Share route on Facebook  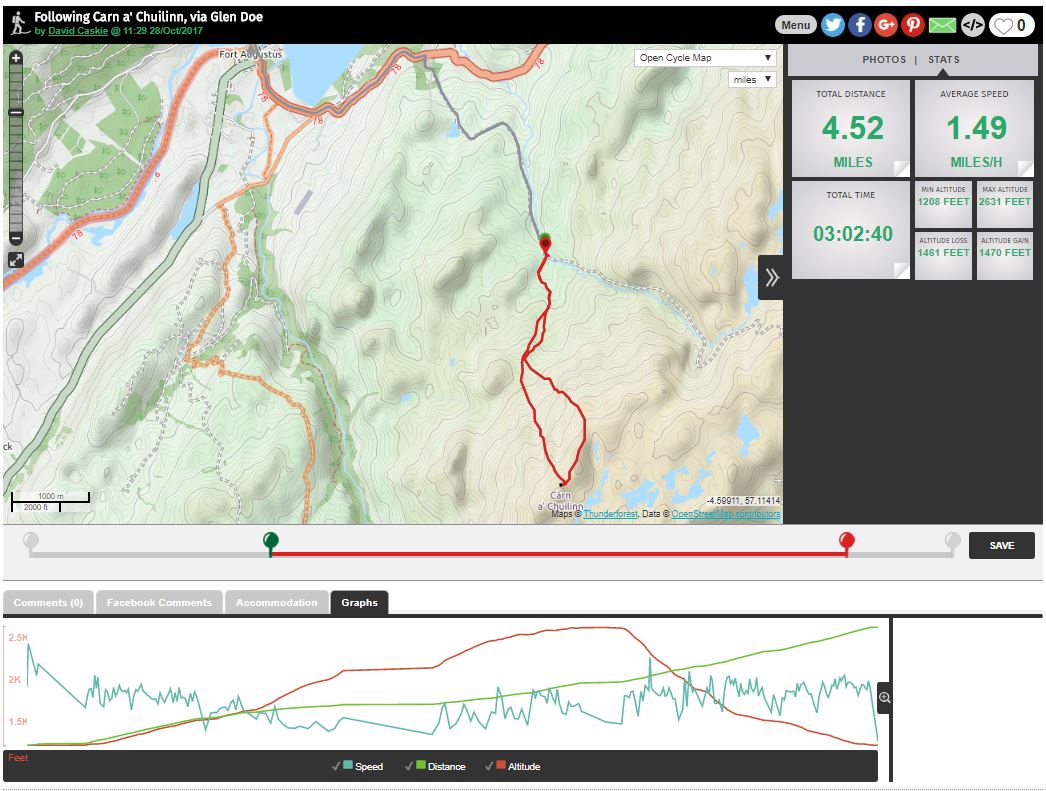tap(859, 25)
